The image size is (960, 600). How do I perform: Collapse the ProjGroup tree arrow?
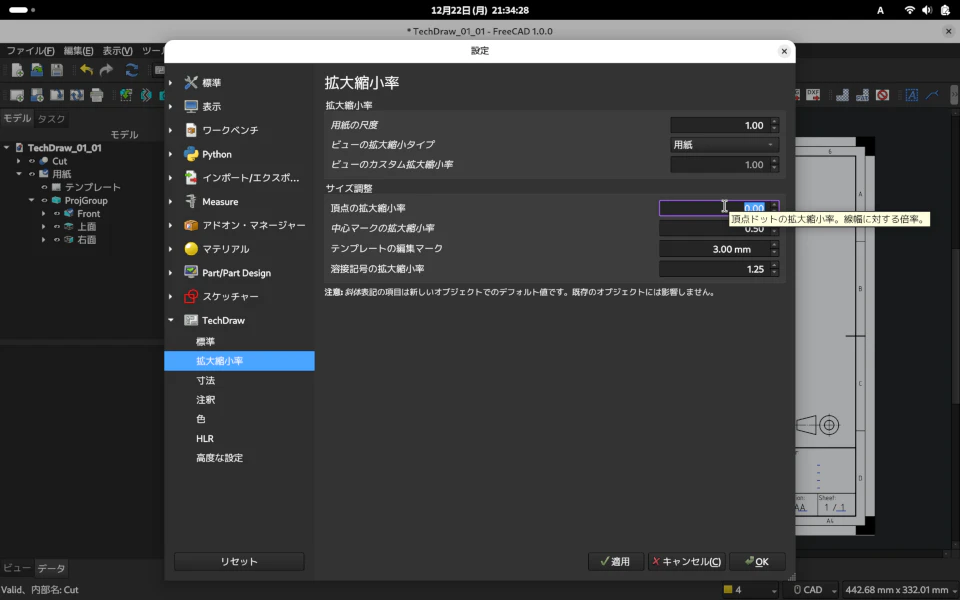tap(31, 200)
